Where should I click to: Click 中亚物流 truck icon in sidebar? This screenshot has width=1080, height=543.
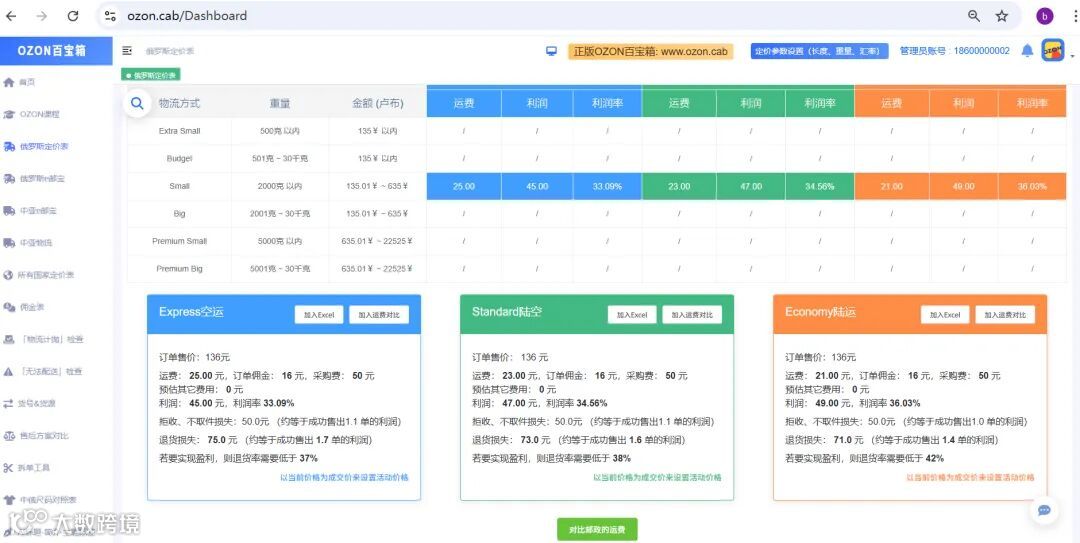[x=9, y=243]
